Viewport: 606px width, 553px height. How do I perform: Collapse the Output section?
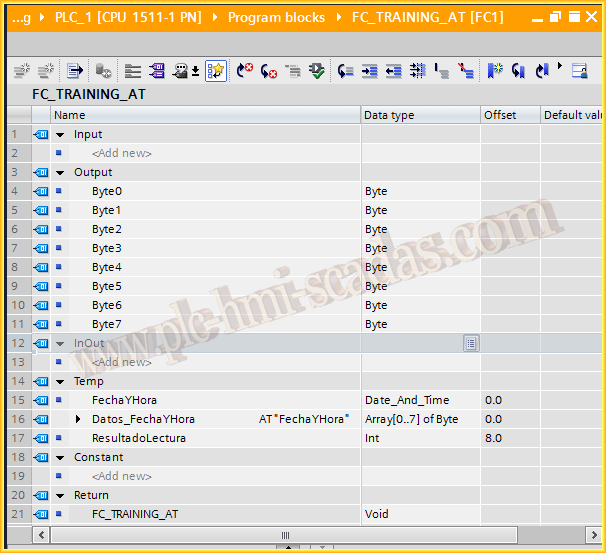[x=60, y=172]
